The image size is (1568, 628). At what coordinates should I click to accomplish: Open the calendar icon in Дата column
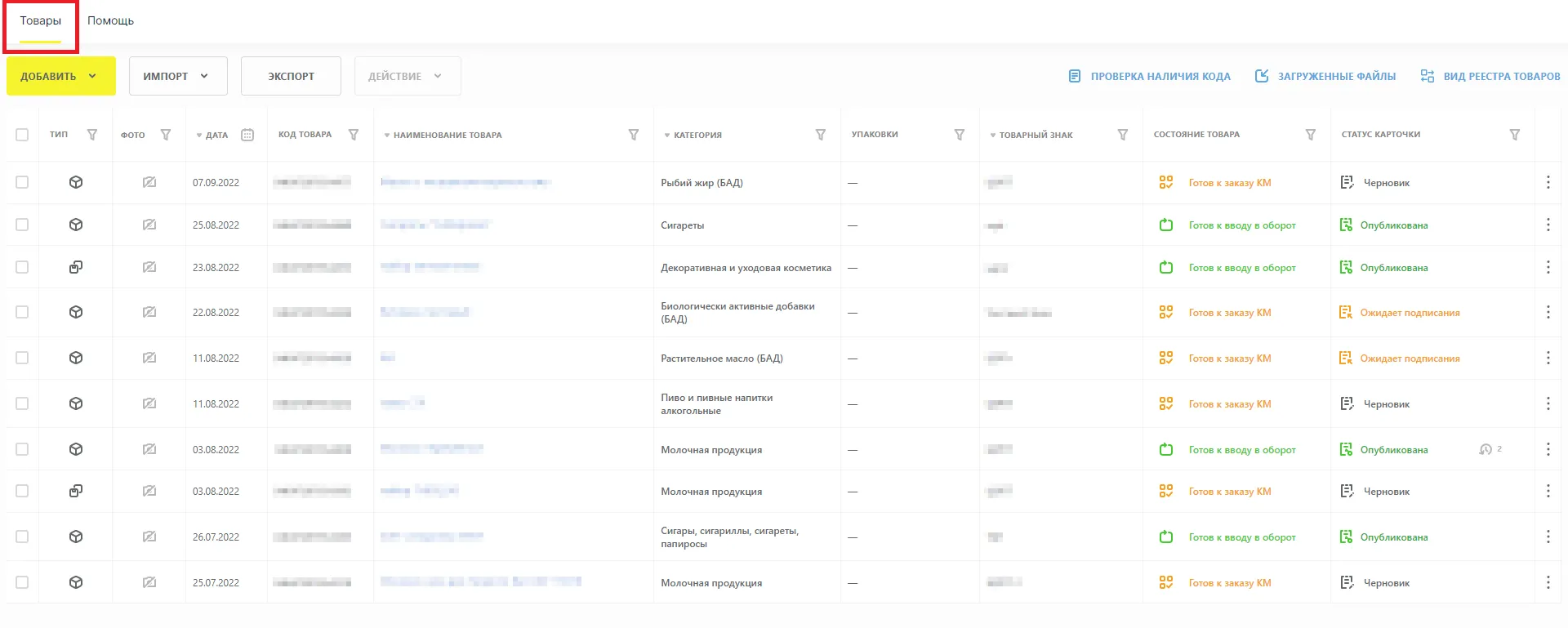coord(247,135)
